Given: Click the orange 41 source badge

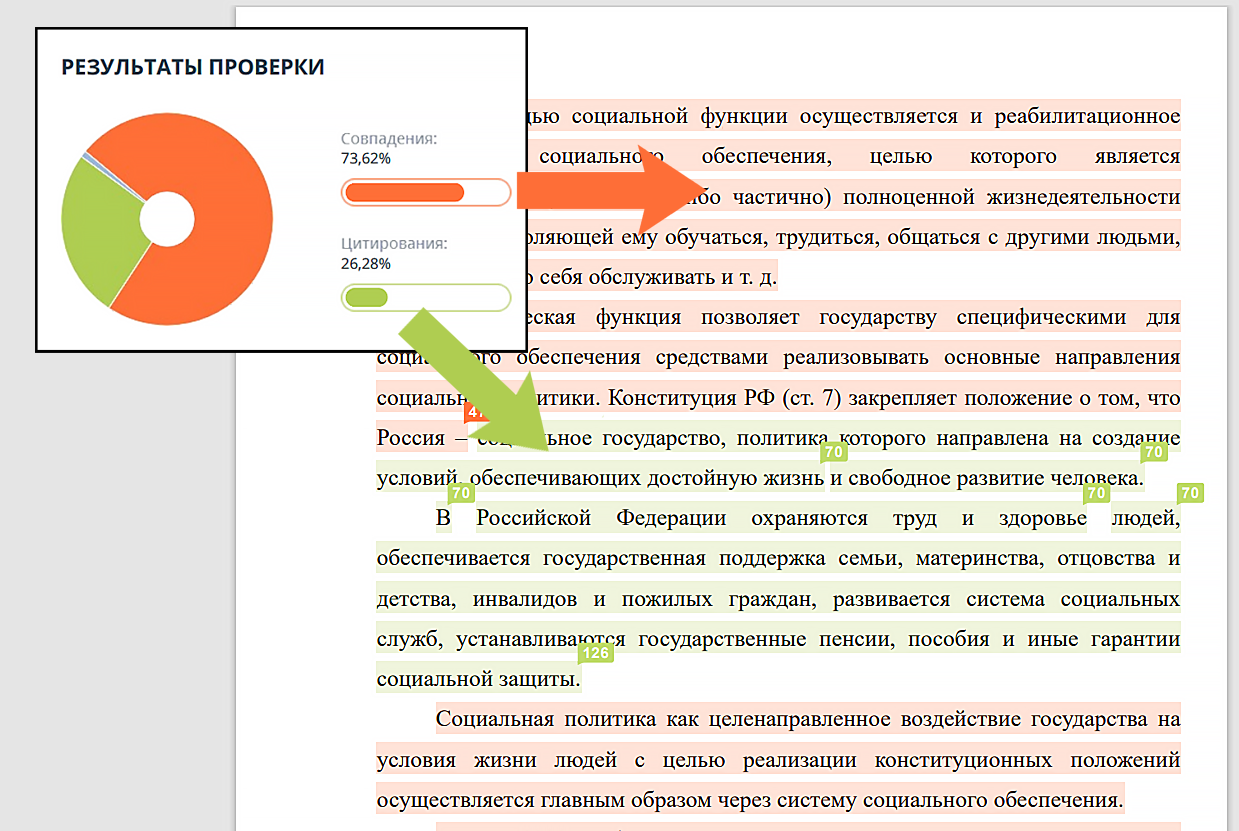Looking at the screenshot, I should (x=474, y=412).
